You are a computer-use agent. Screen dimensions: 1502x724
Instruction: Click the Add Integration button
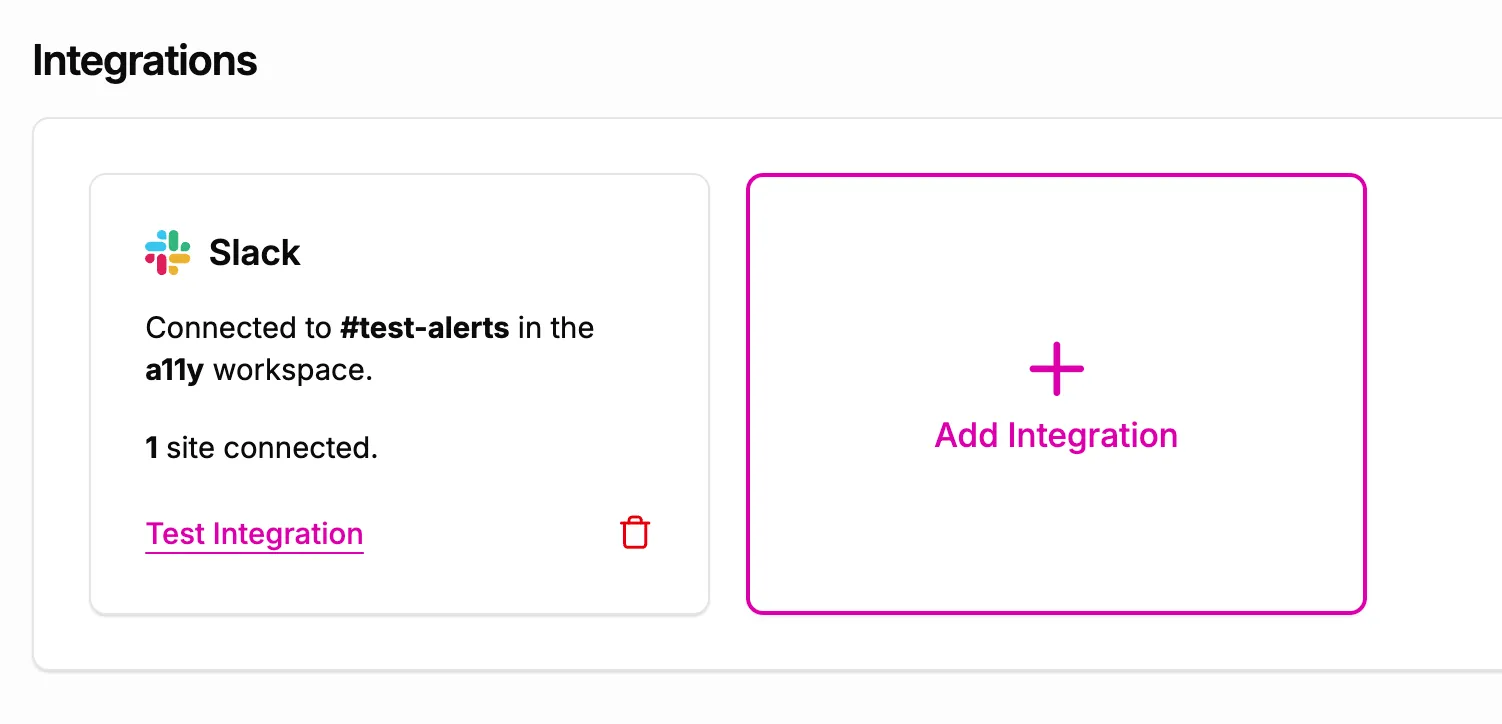(x=1055, y=393)
